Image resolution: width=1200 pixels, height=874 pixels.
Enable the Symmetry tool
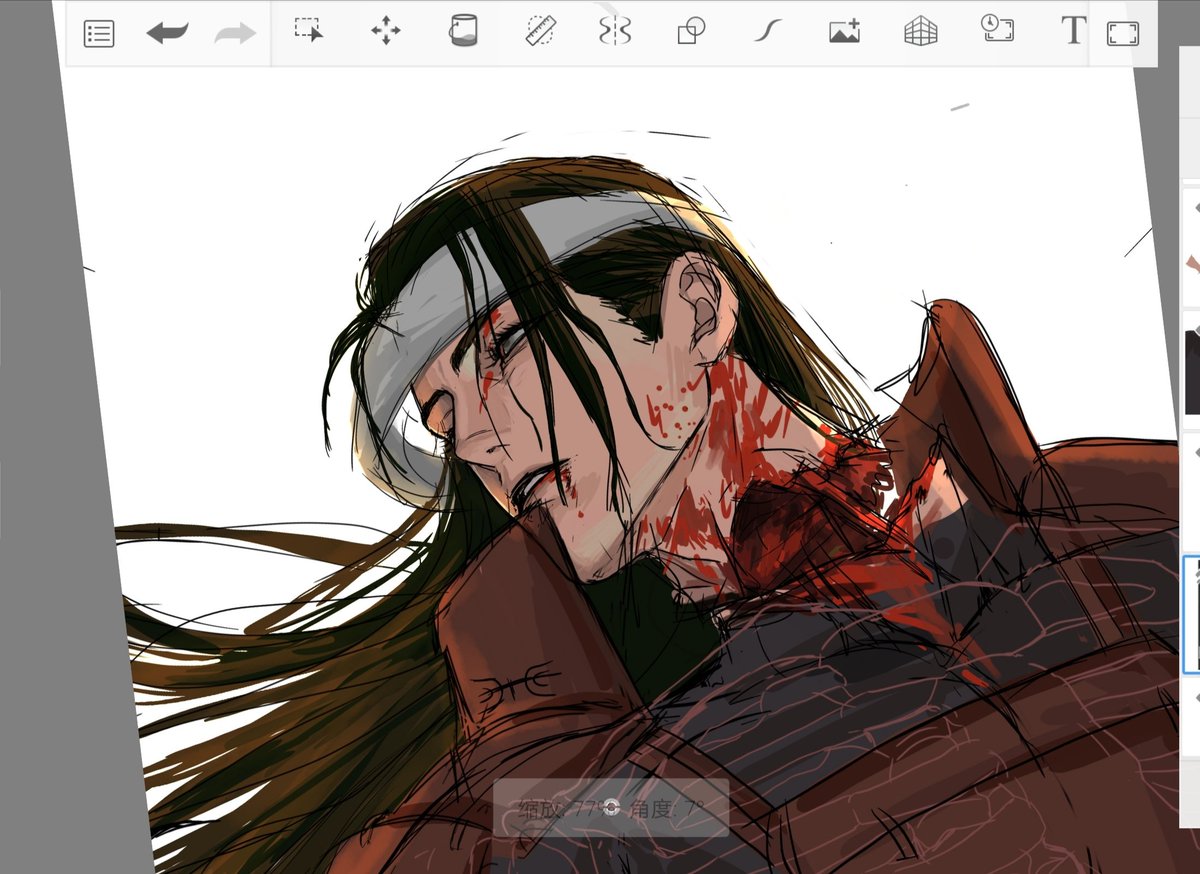pyautogui.click(x=615, y=30)
